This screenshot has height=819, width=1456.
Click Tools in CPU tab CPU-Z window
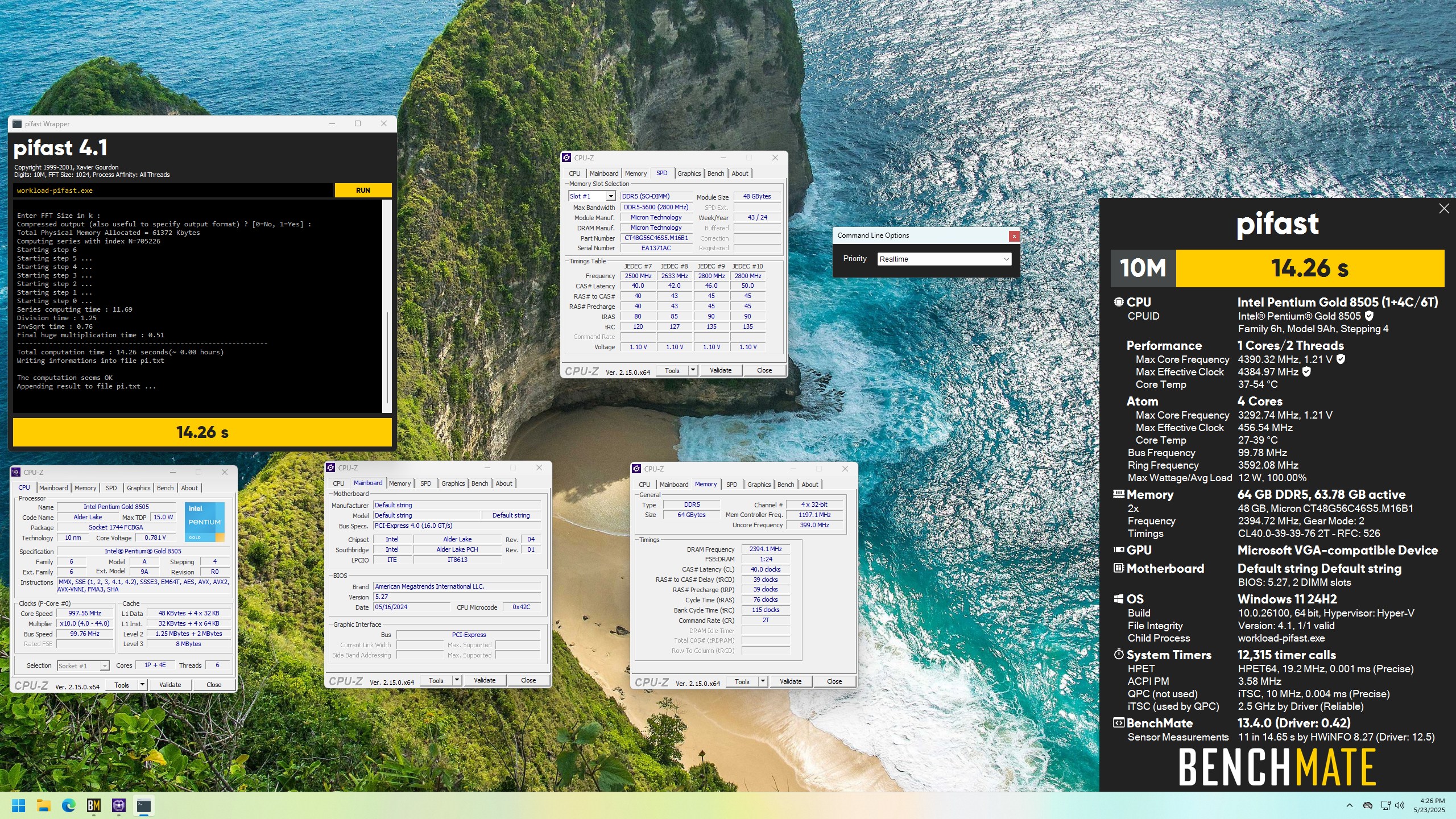pyautogui.click(x=122, y=685)
